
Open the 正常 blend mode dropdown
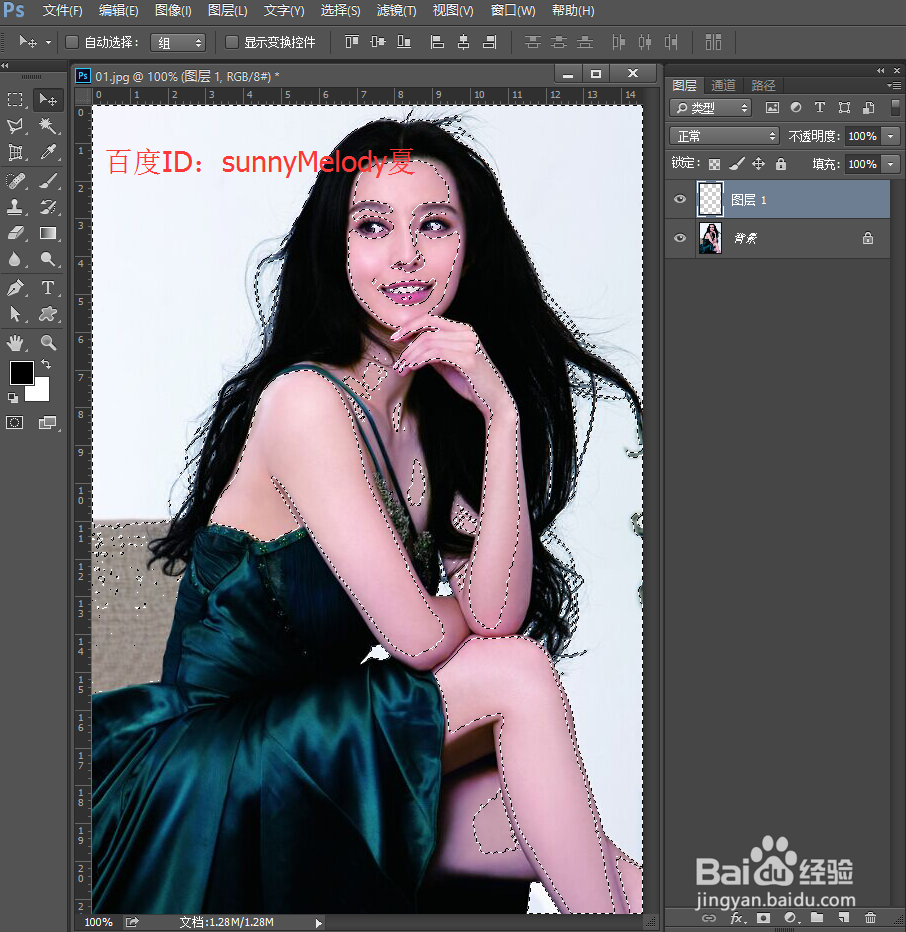point(724,136)
